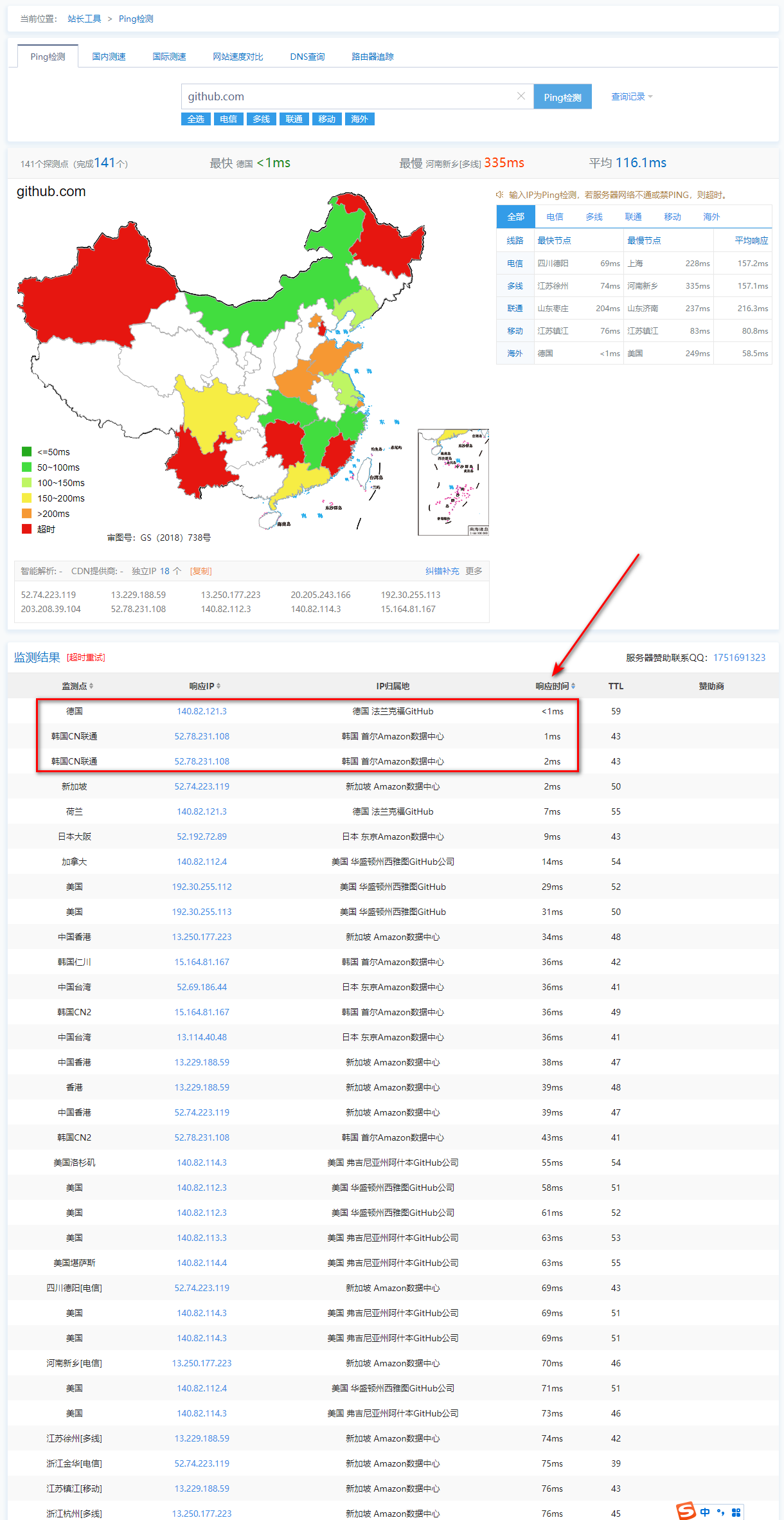Image resolution: width=784 pixels, height=1520 pixels.
Task: Open IP 140.82.114.4 in 美国堪萨斯 row
Action: (x=202, y=1263)
